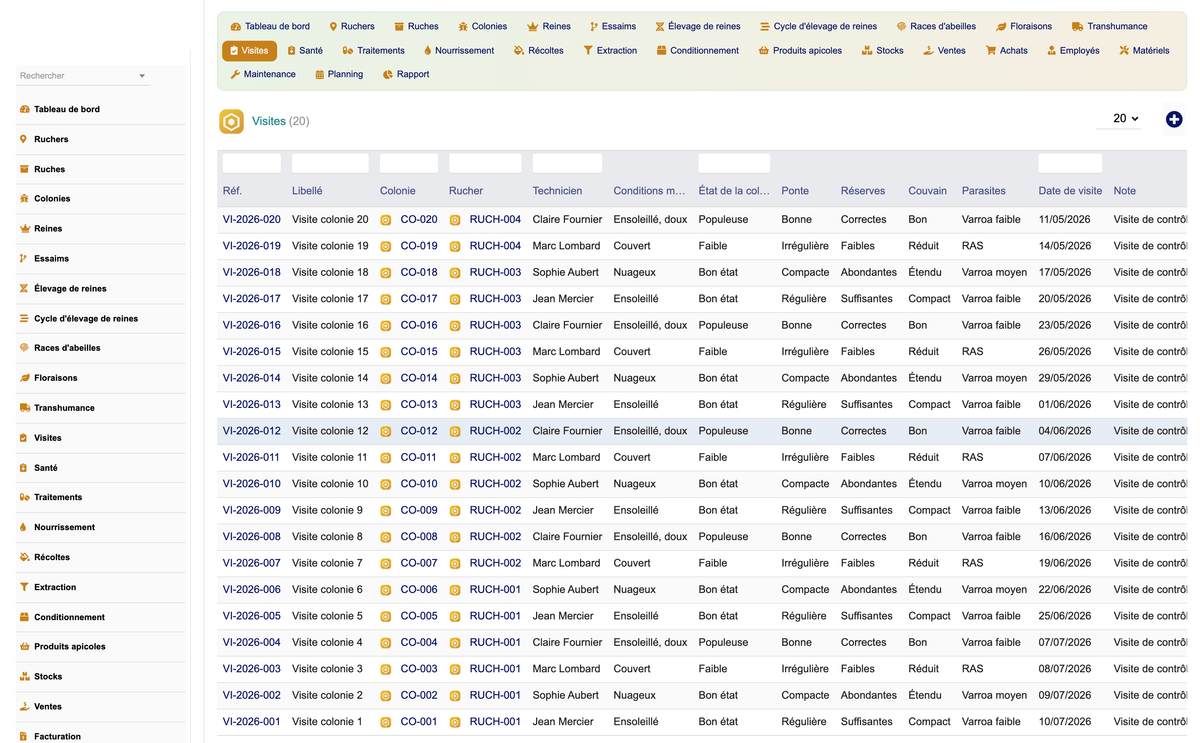The height and width of the screenshot is (743, 1200).
Task: Open Élevage de reines in top navigation
Action: (x=698, y=26)
